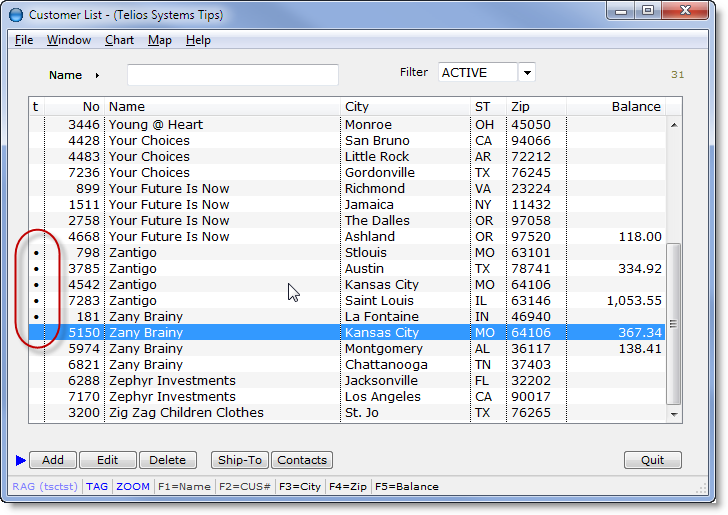Open the Chart menu
The width and height of the screenshot is (728, 515).
119,40
